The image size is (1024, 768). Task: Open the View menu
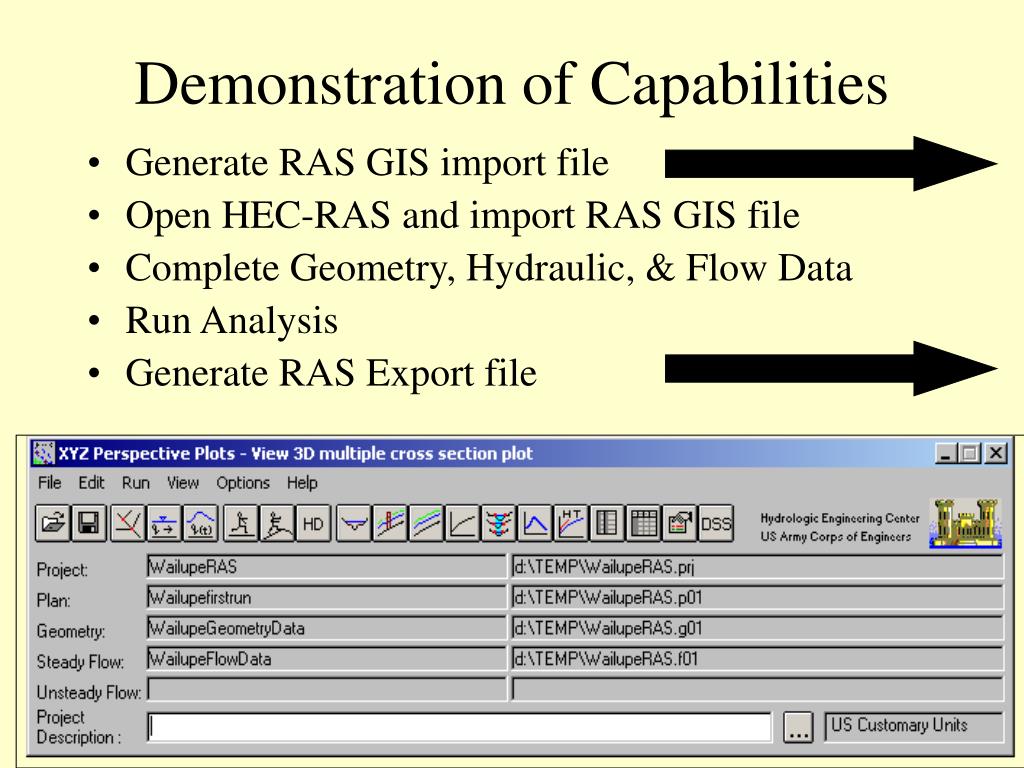point(182,483)
